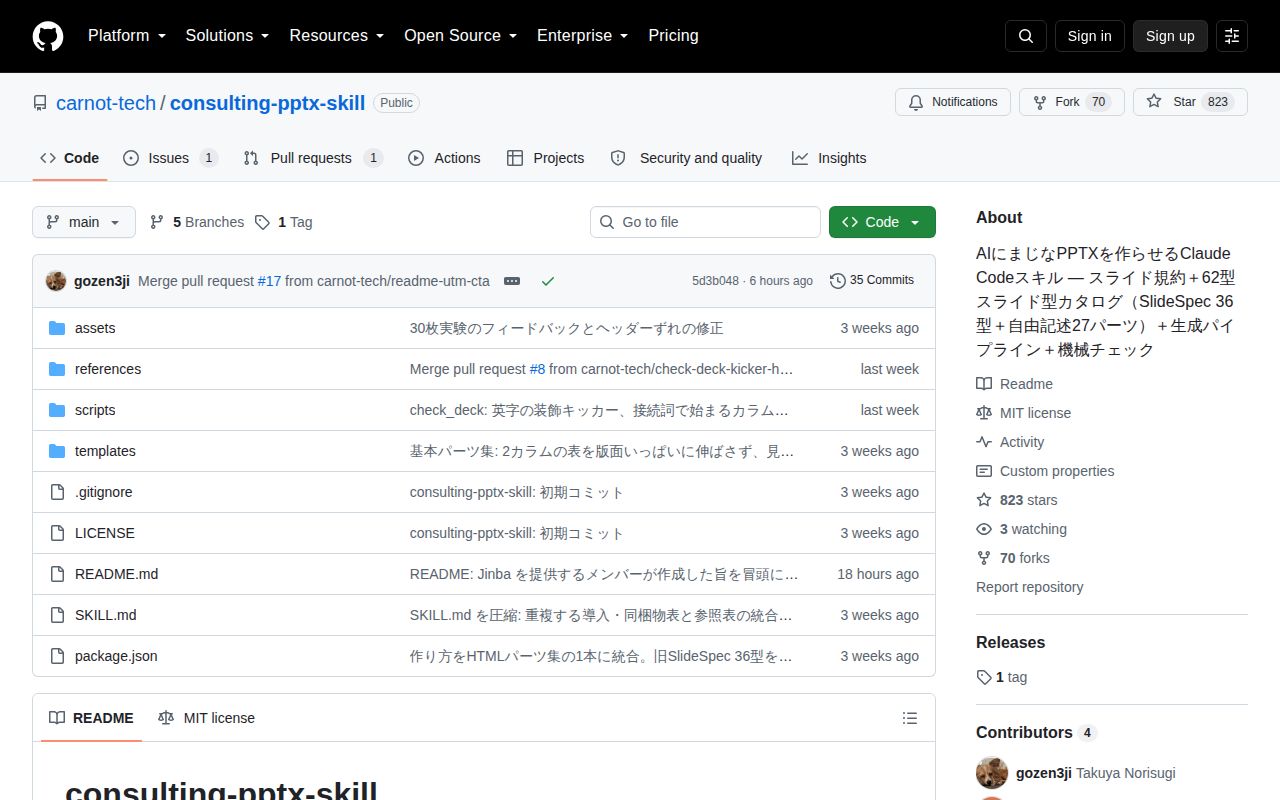Open the Releases heading link

point(1011,642)
